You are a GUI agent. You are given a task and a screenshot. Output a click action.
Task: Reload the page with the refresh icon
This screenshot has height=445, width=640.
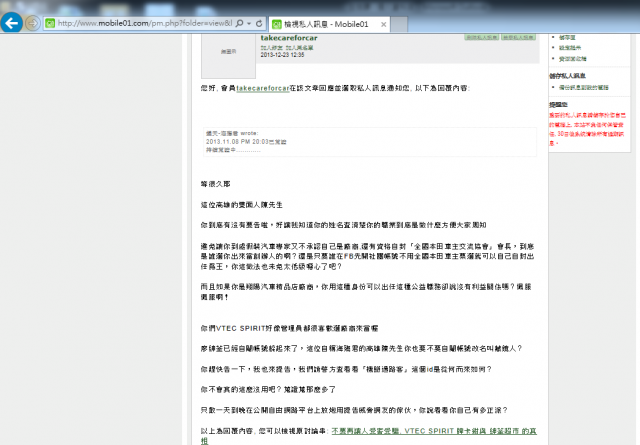[259, 23]
